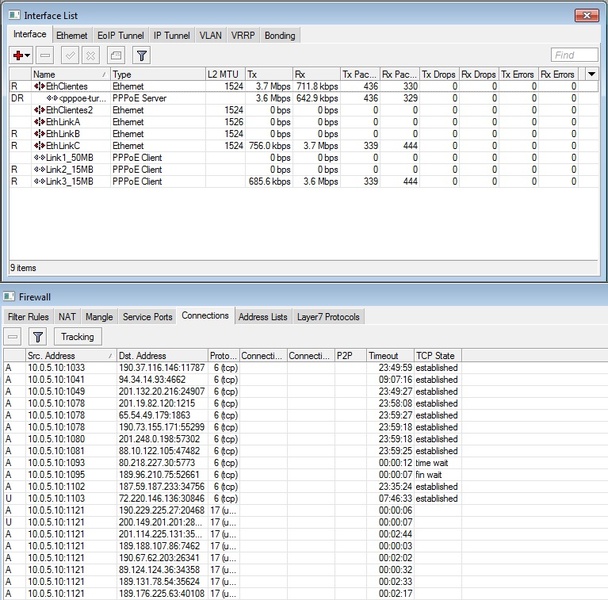
Task: Click the red plus add interface icon
Action: (x=18, y=55)
